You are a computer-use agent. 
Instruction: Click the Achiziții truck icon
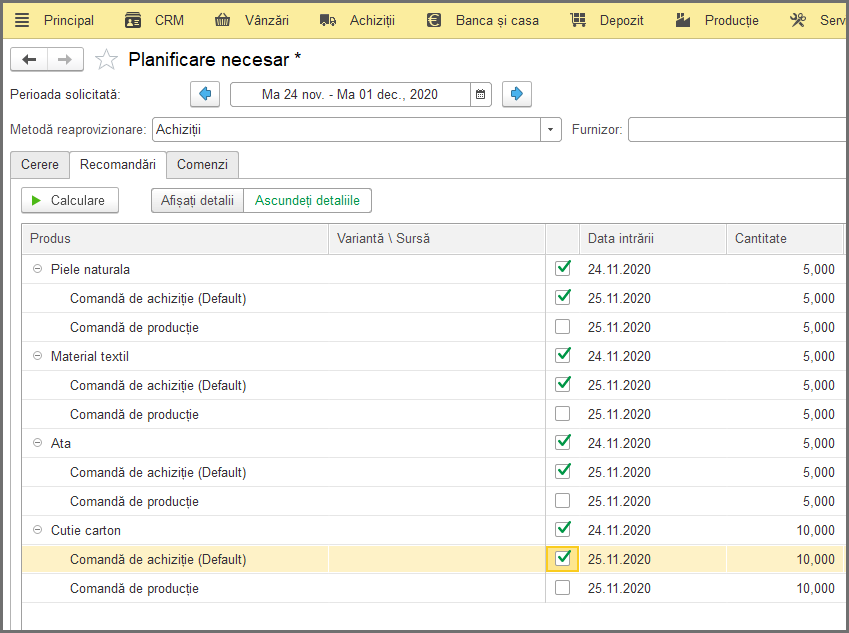(x=328, y=21)
